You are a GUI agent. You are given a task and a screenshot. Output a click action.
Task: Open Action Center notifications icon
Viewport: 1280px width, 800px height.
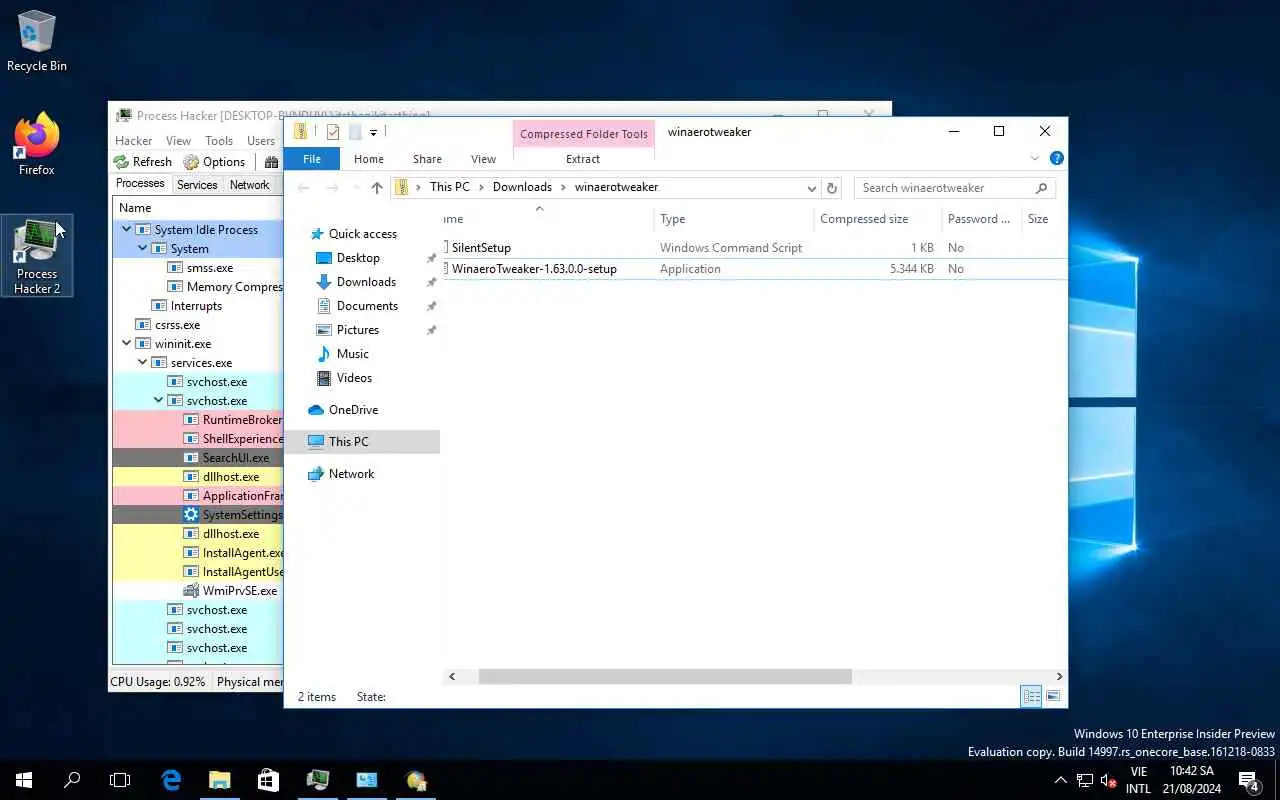[x=1248, y=780]
